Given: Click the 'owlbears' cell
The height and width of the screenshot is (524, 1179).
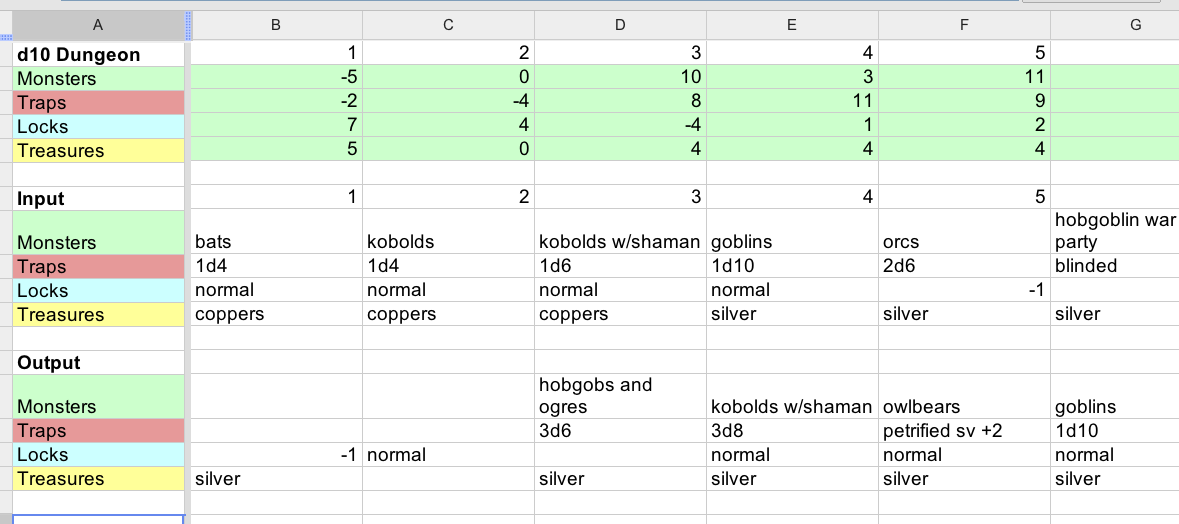Looking at the screenshot, I should pos(964,407).
